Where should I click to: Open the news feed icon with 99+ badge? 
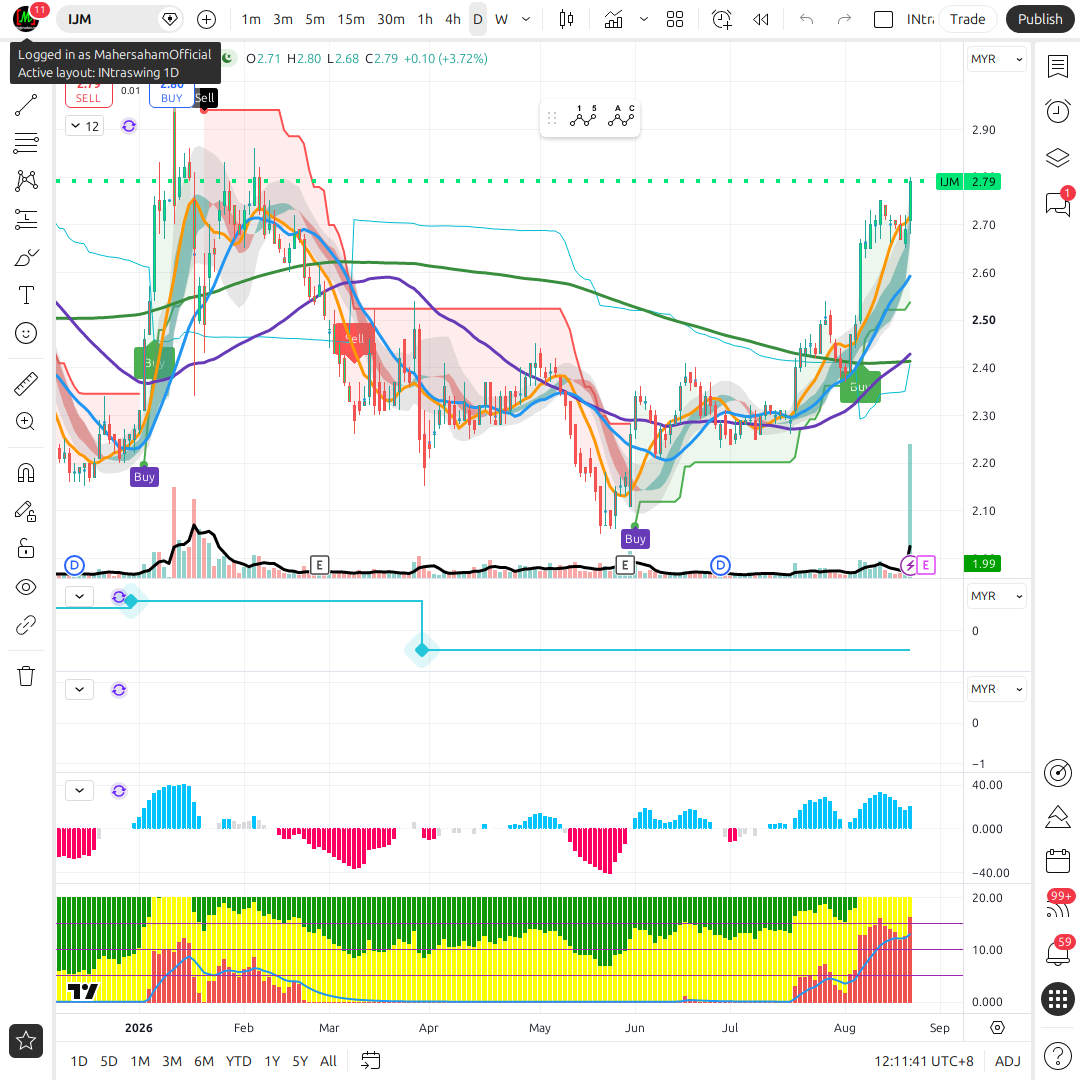point(1057,907)
